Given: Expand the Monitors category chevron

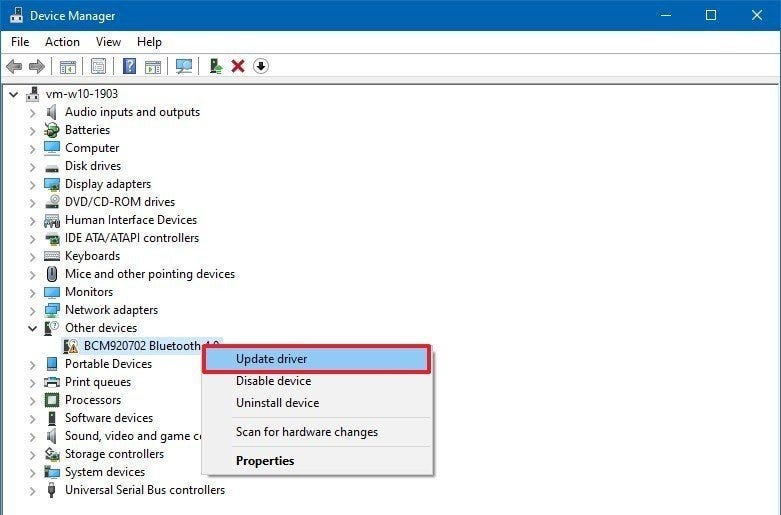Looking at the screenshot, I should [32, 292].
